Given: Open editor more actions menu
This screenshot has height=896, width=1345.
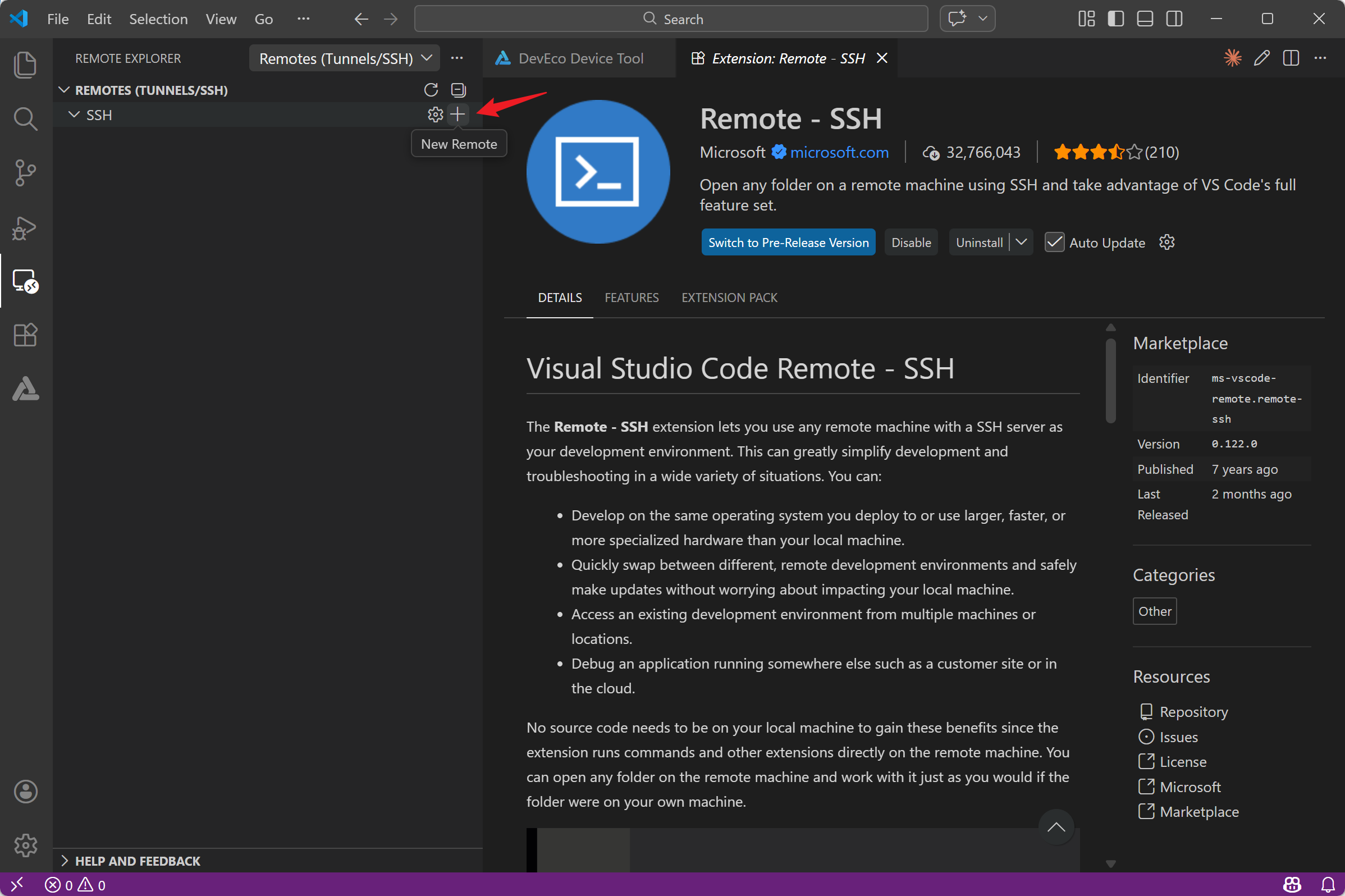Looking at the screenshot, I should tap(1320, 58).
